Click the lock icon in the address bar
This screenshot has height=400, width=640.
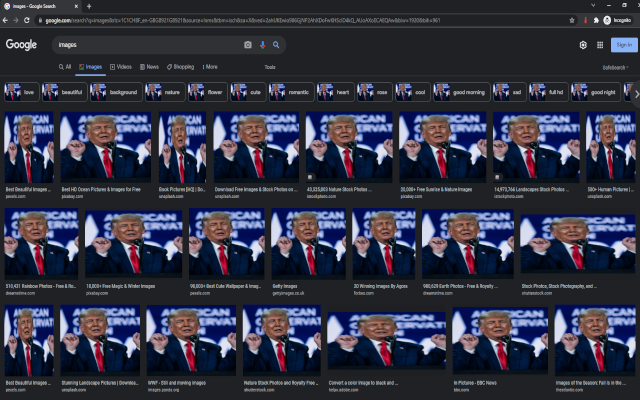pos(40,20)
